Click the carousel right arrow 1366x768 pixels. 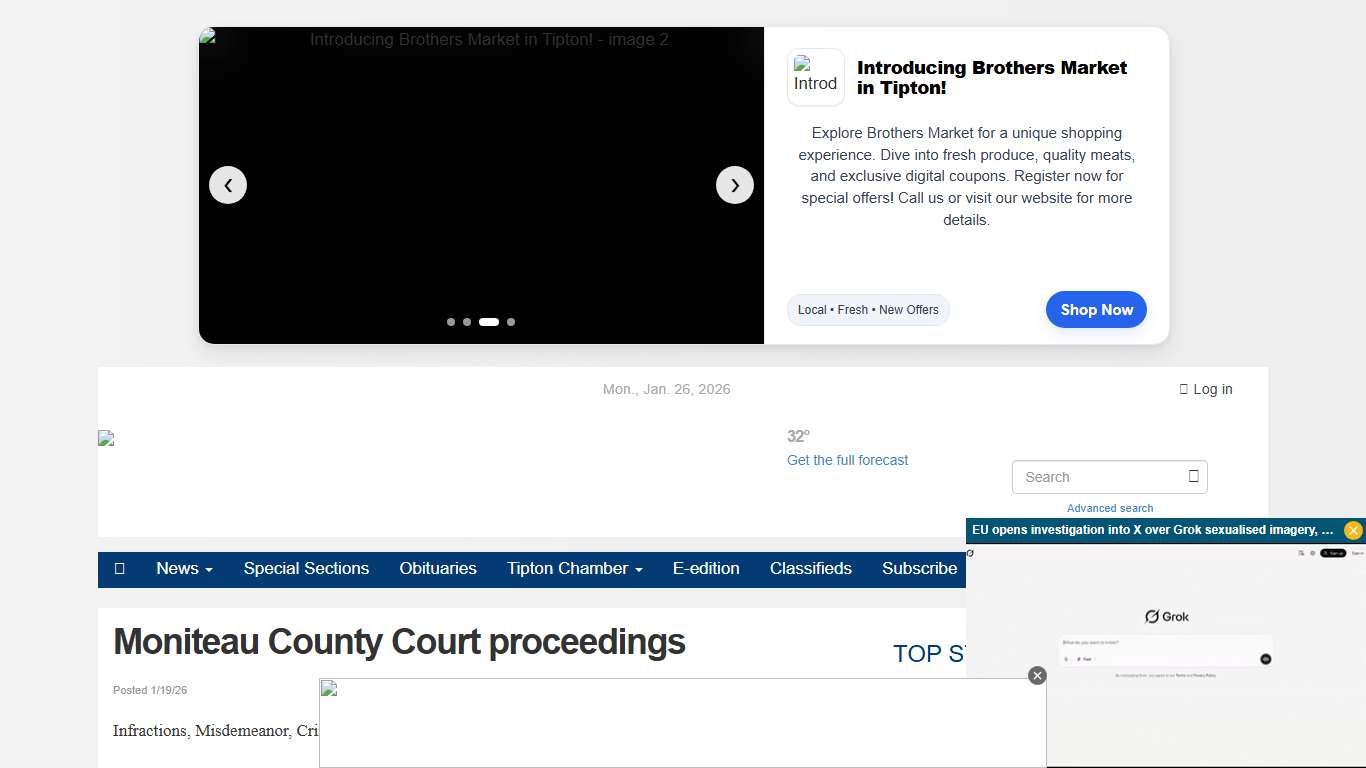[x=735, y=185]
